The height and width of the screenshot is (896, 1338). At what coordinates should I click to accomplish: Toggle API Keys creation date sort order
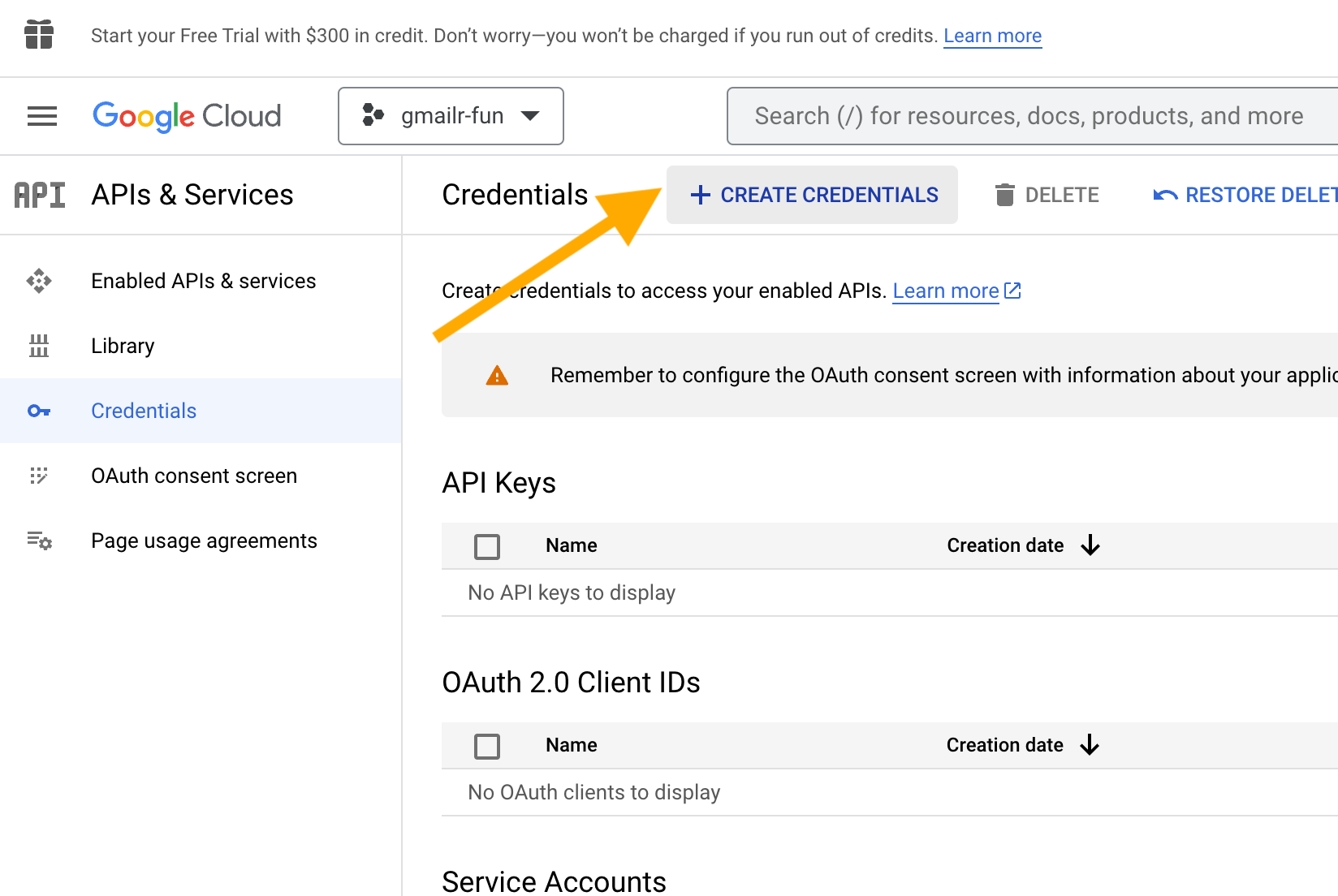click(x=1091, y=545)
